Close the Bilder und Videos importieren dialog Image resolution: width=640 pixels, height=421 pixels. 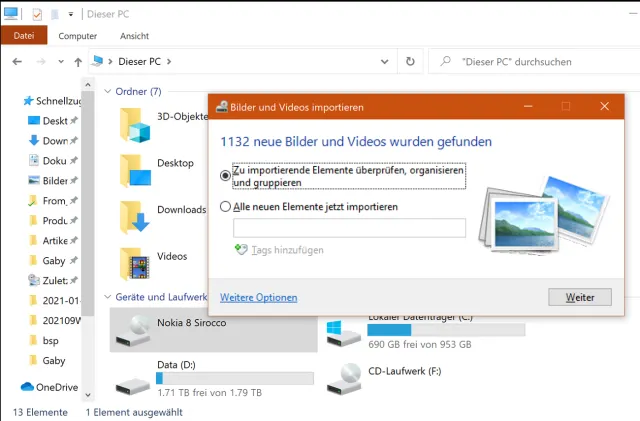tap(604, 107)
